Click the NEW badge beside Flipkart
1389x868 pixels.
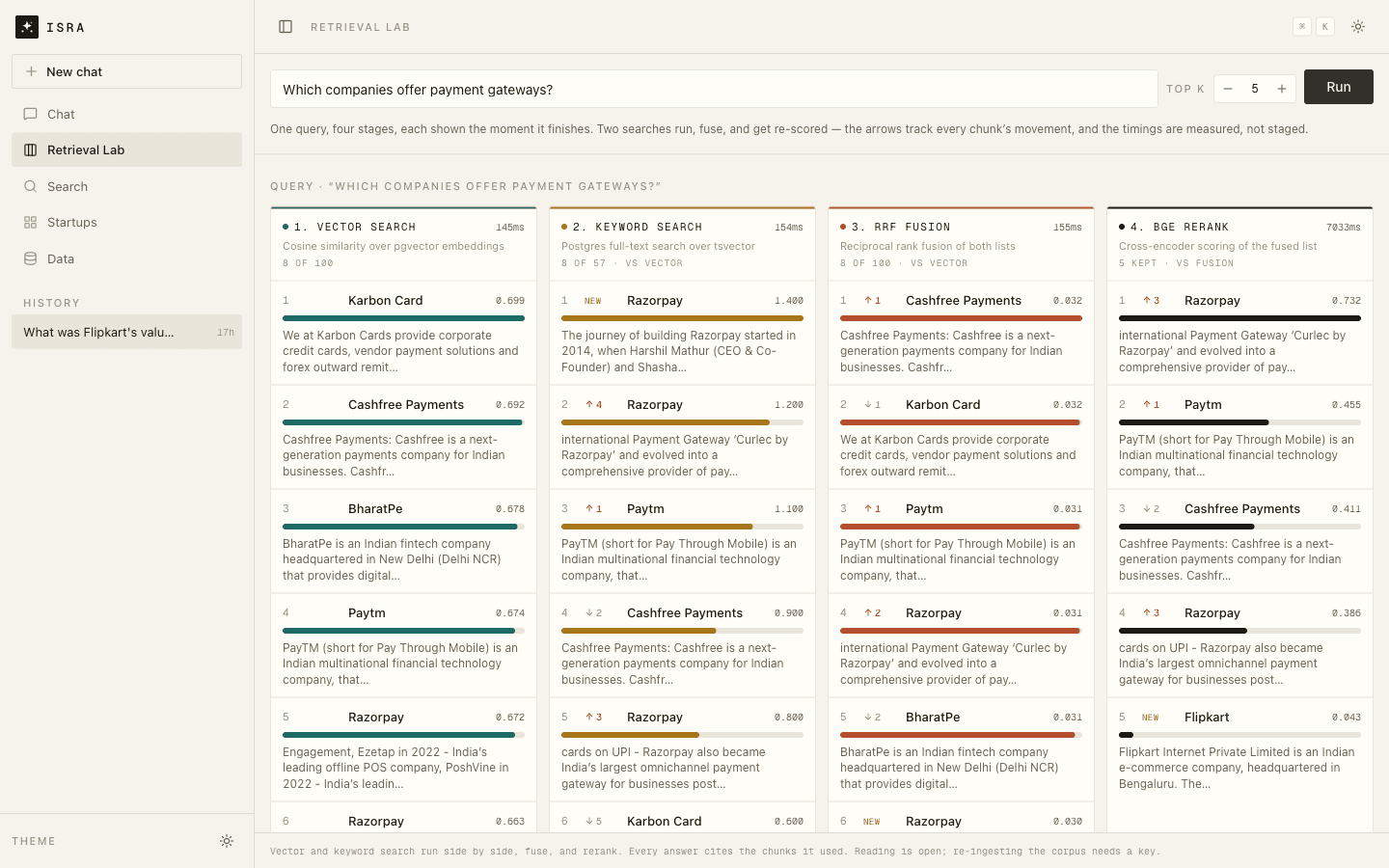click(x=1150, y=718)
